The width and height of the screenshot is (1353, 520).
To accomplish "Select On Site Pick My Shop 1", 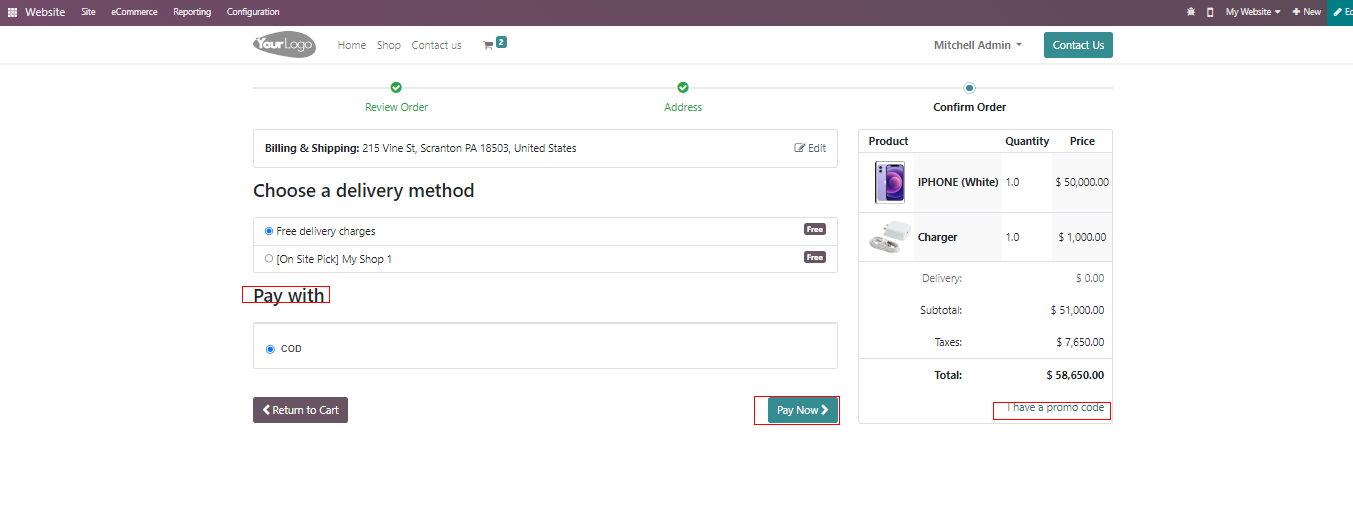I will tap(269, 259).
